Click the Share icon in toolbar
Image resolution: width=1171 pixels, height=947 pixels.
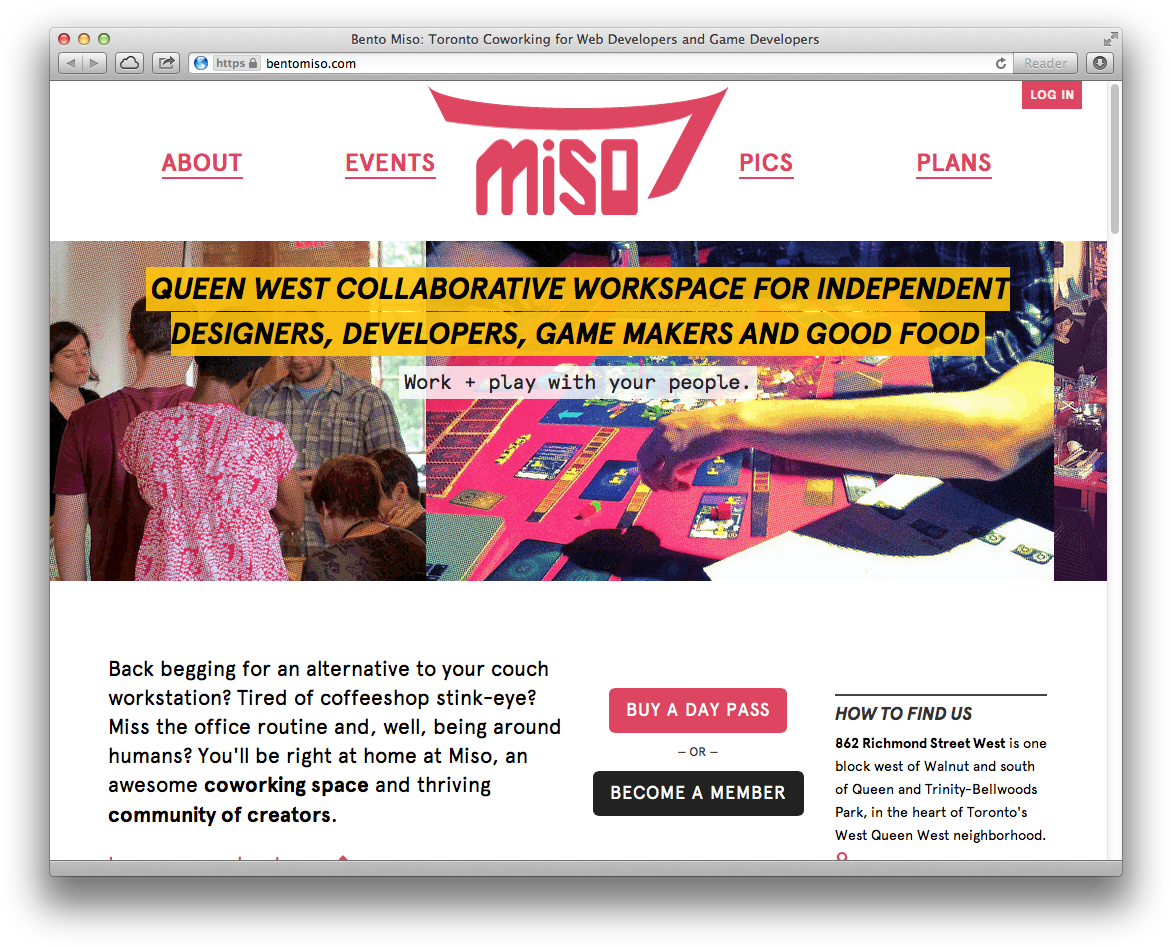tap(166, 63)
